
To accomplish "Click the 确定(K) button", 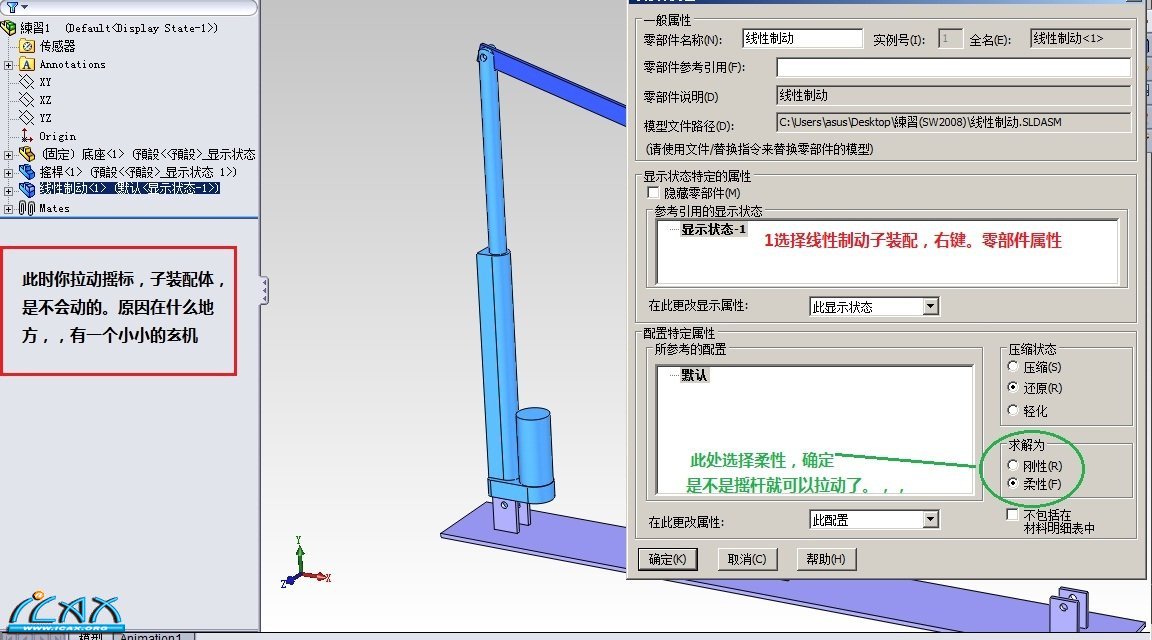I will 667,559.
